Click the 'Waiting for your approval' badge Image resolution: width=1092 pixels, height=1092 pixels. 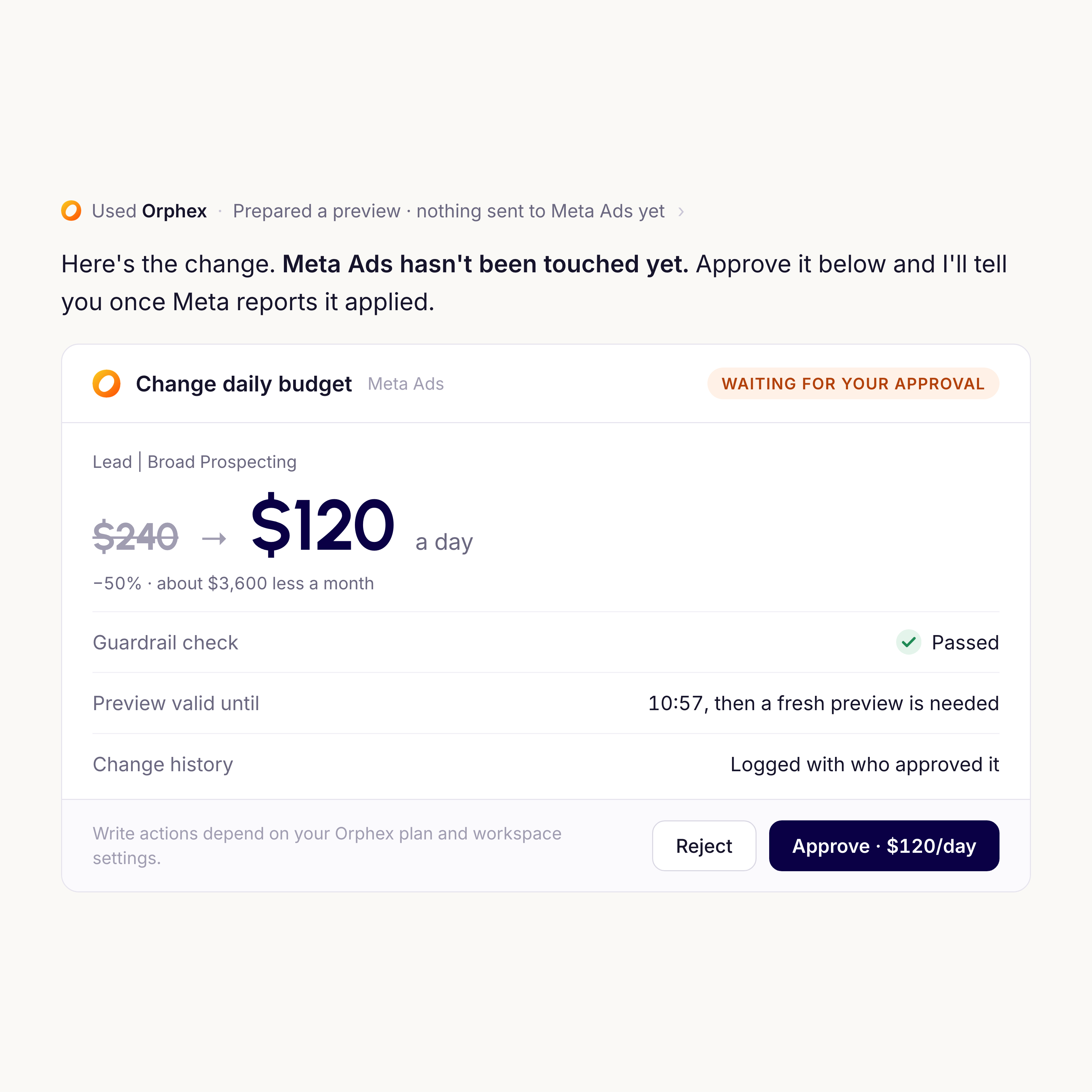tap(853, 384)
